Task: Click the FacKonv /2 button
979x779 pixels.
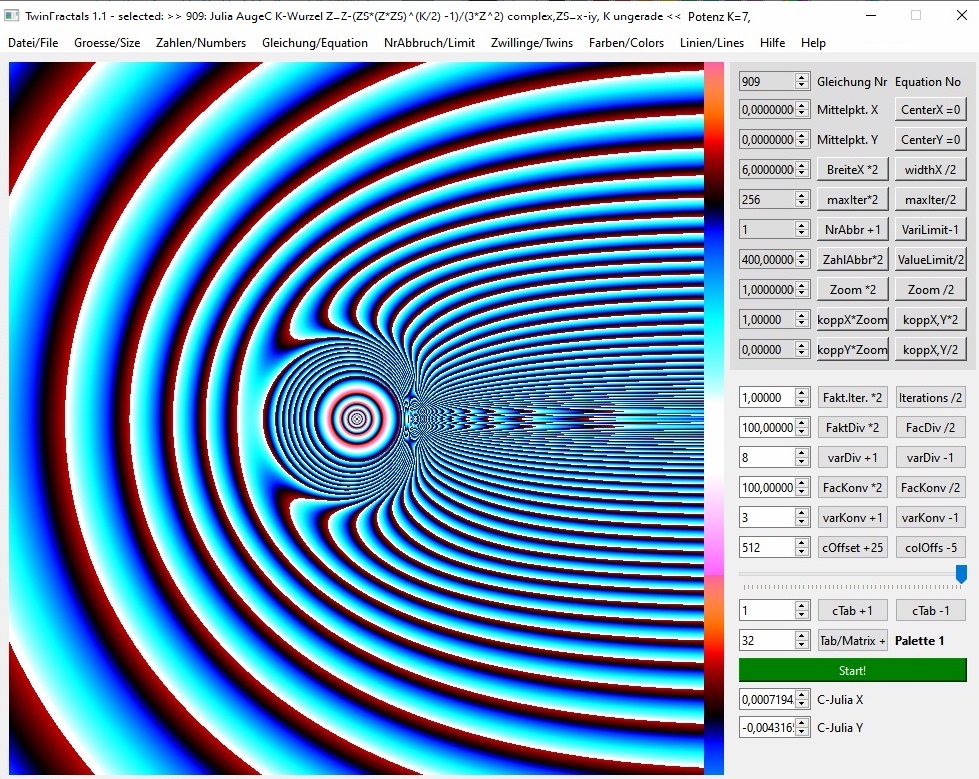Action: tap(930, 487)
